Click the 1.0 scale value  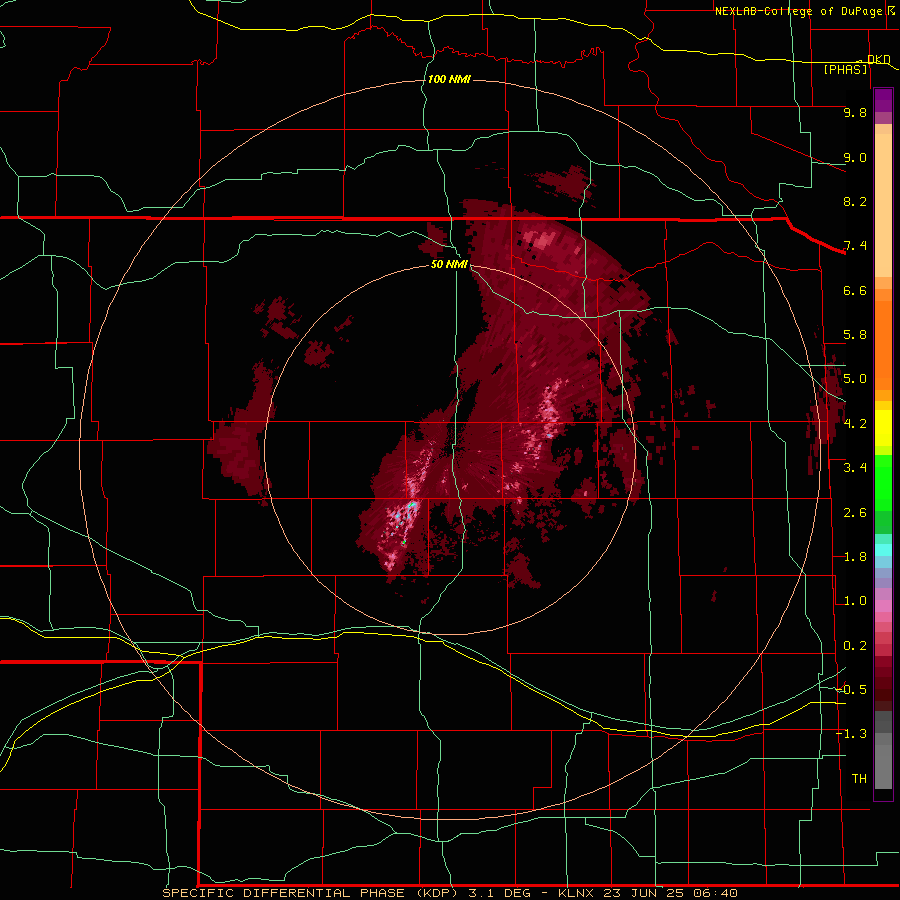tap(855, 601)
